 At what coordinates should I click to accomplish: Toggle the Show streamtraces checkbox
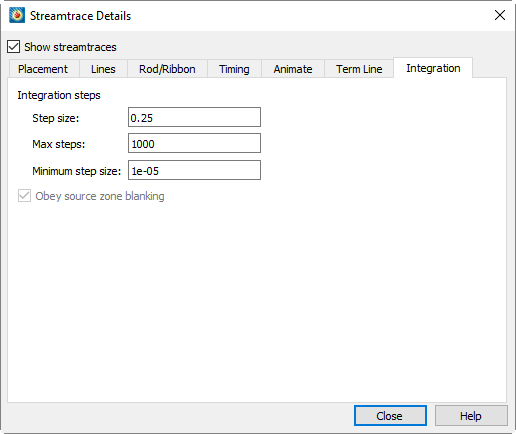14,47
